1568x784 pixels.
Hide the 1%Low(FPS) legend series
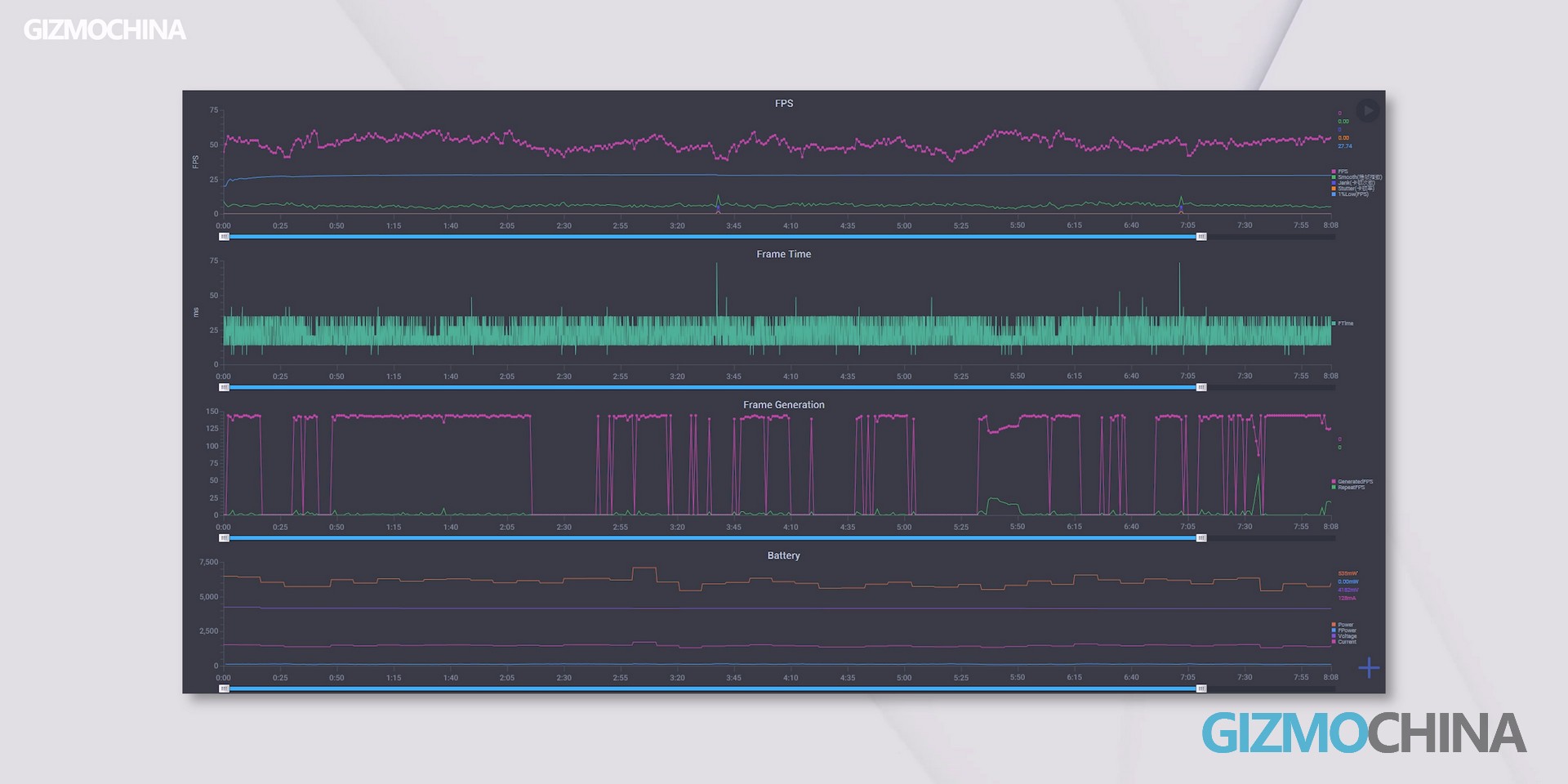(1352, 194)
